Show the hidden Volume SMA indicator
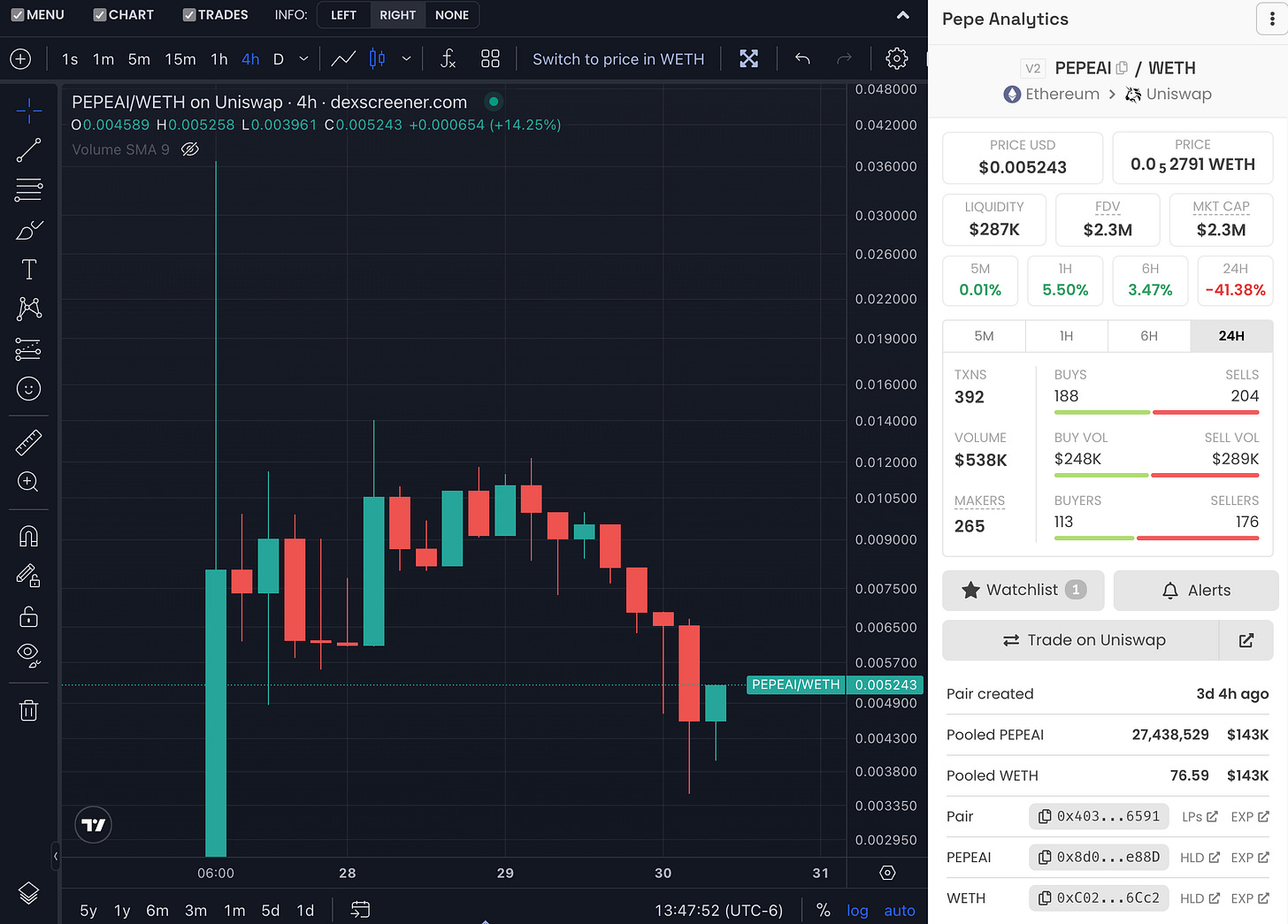The width and height of the screenshot is (1288, 924). 190,149
